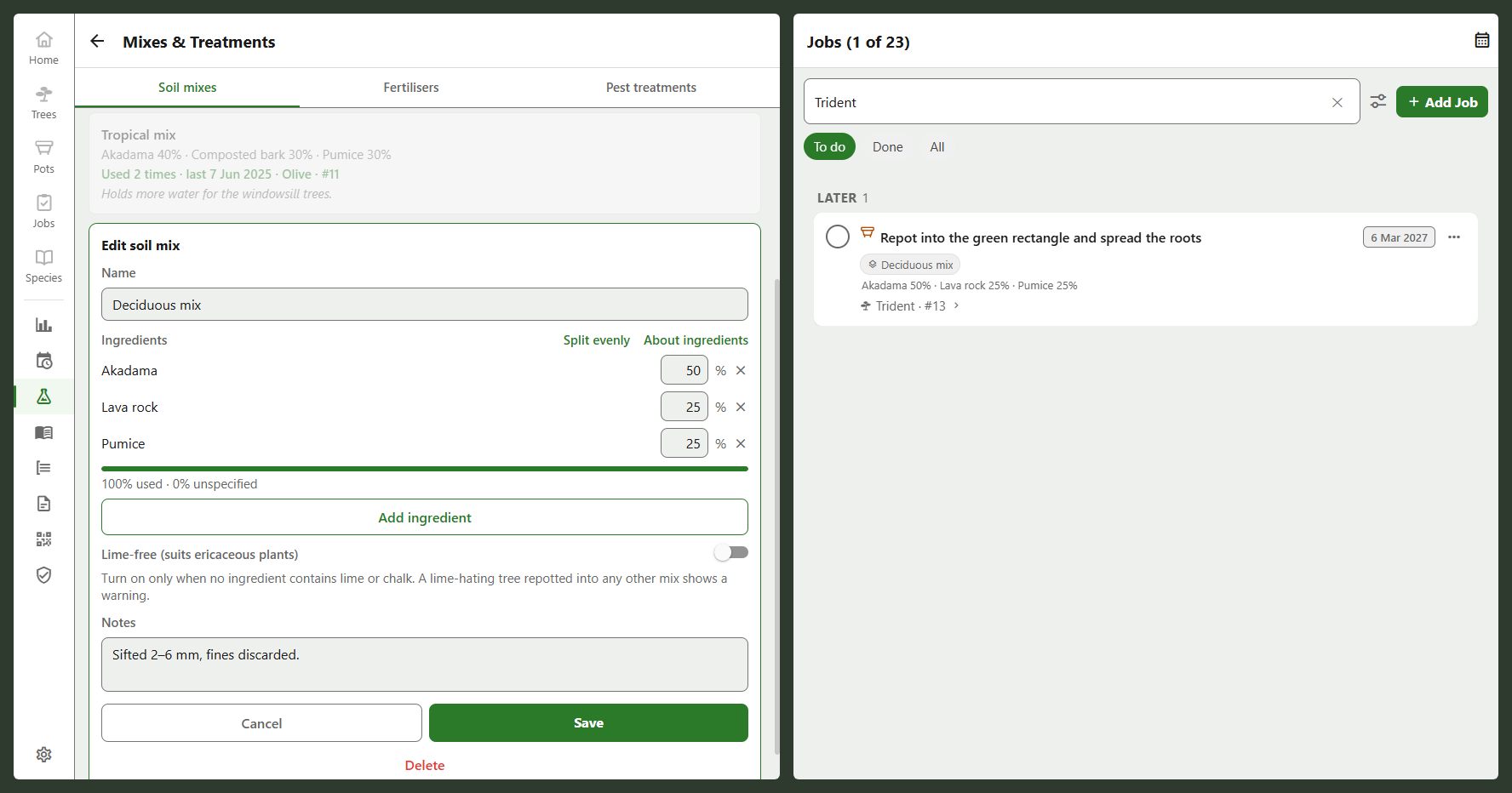Go back from Mixes & Treatments
The width and height of the screenshot is (1512, 793).
point(97,41)
